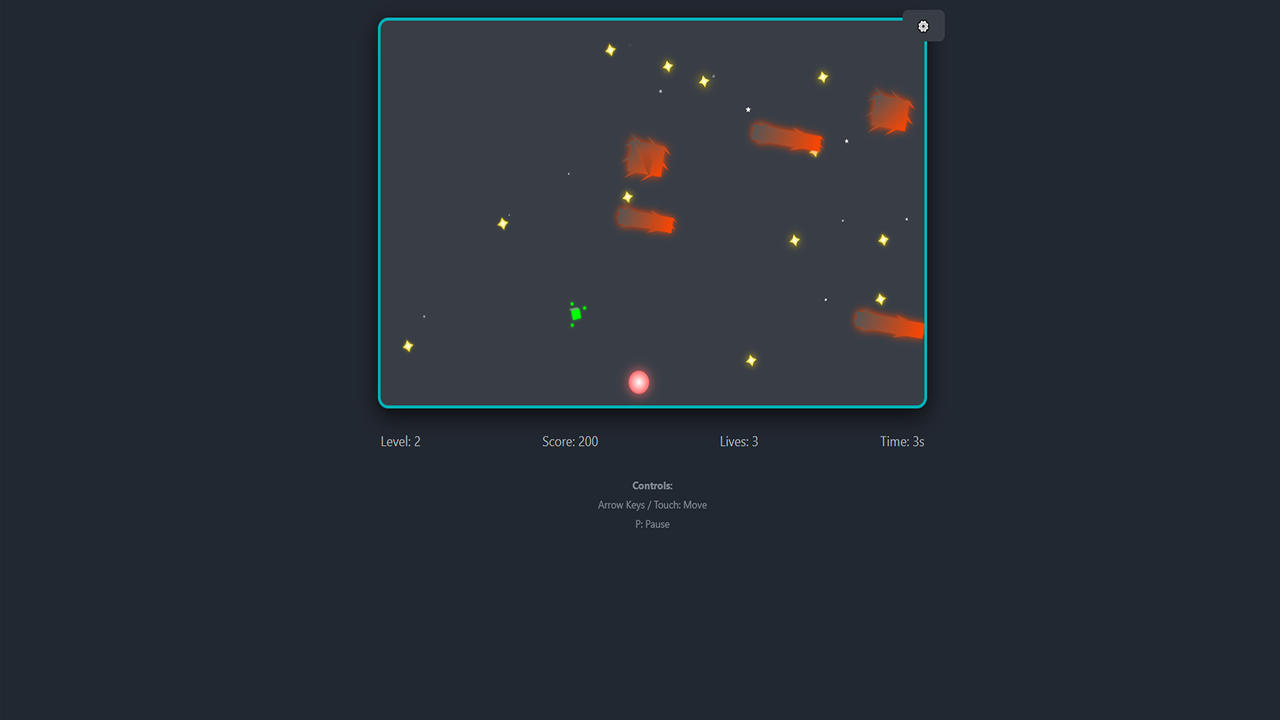Click the long fireball streaking from right edge
The height and width of the screenshot is (720, 1280).
click(x=888, y=323)
